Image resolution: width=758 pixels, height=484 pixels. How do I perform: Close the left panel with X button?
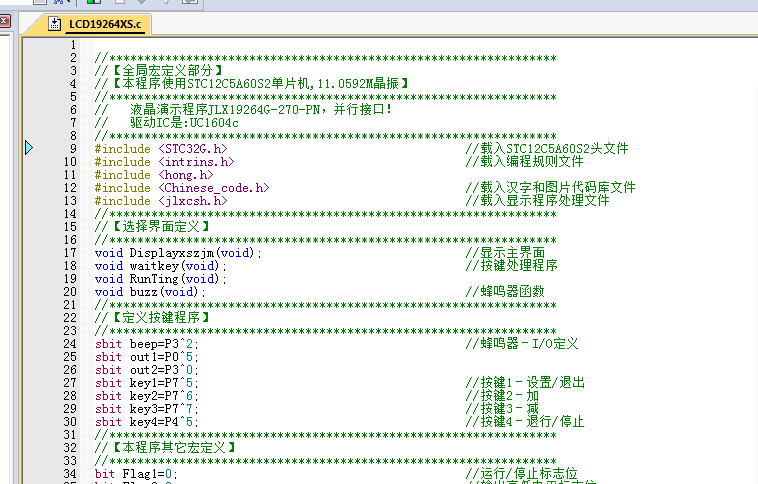click(x=4, y=21)
